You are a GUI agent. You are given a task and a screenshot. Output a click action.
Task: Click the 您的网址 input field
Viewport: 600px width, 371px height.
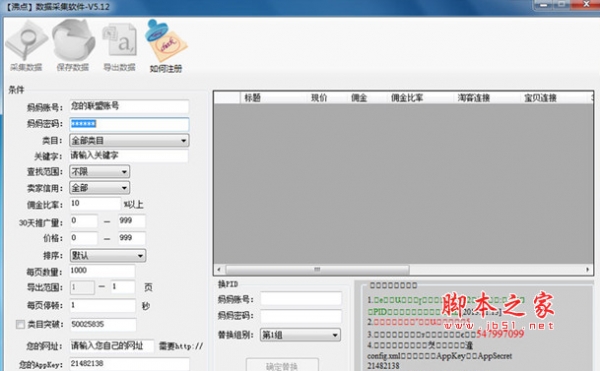tap(112, 346)
